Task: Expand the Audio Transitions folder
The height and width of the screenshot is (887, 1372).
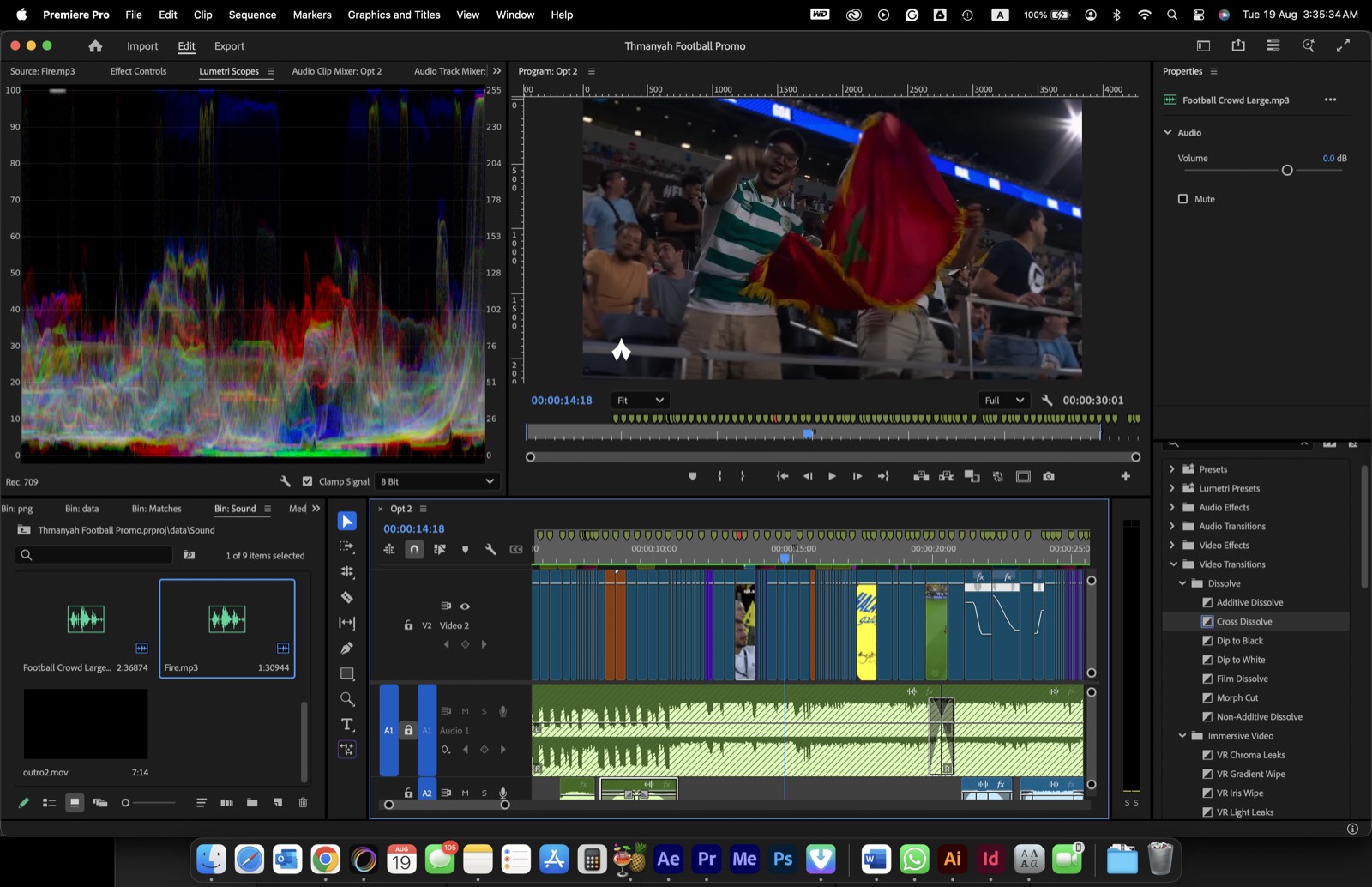Action: (x=1171, y=526)
